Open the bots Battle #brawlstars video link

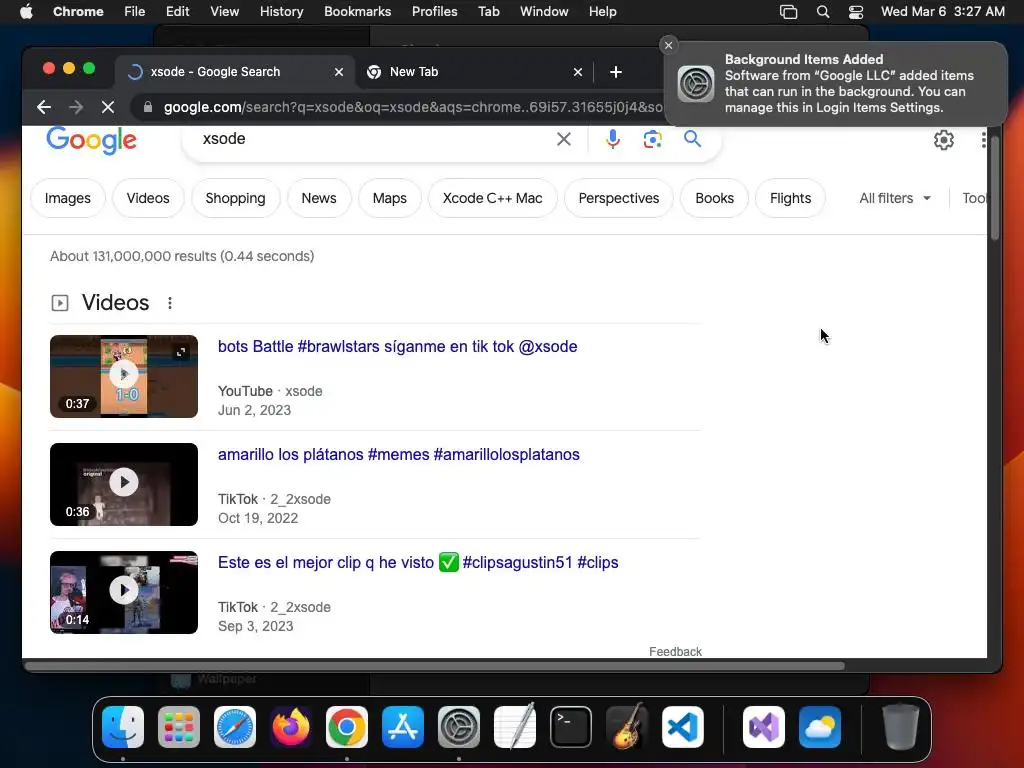click(x=397, y=346)
